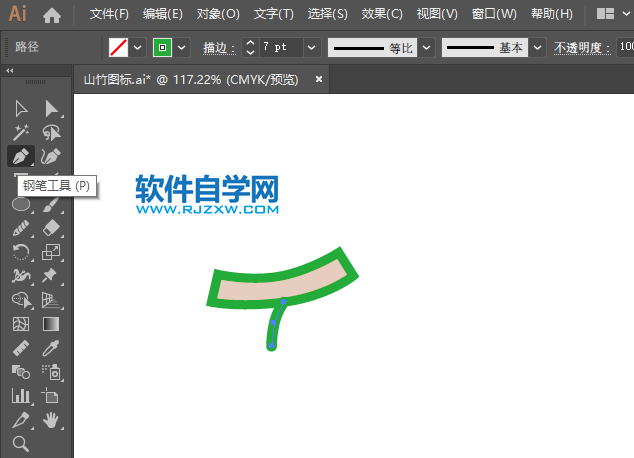Select the Direct Selection tool
The image size is (634, 458).
[x=52, y=108]
